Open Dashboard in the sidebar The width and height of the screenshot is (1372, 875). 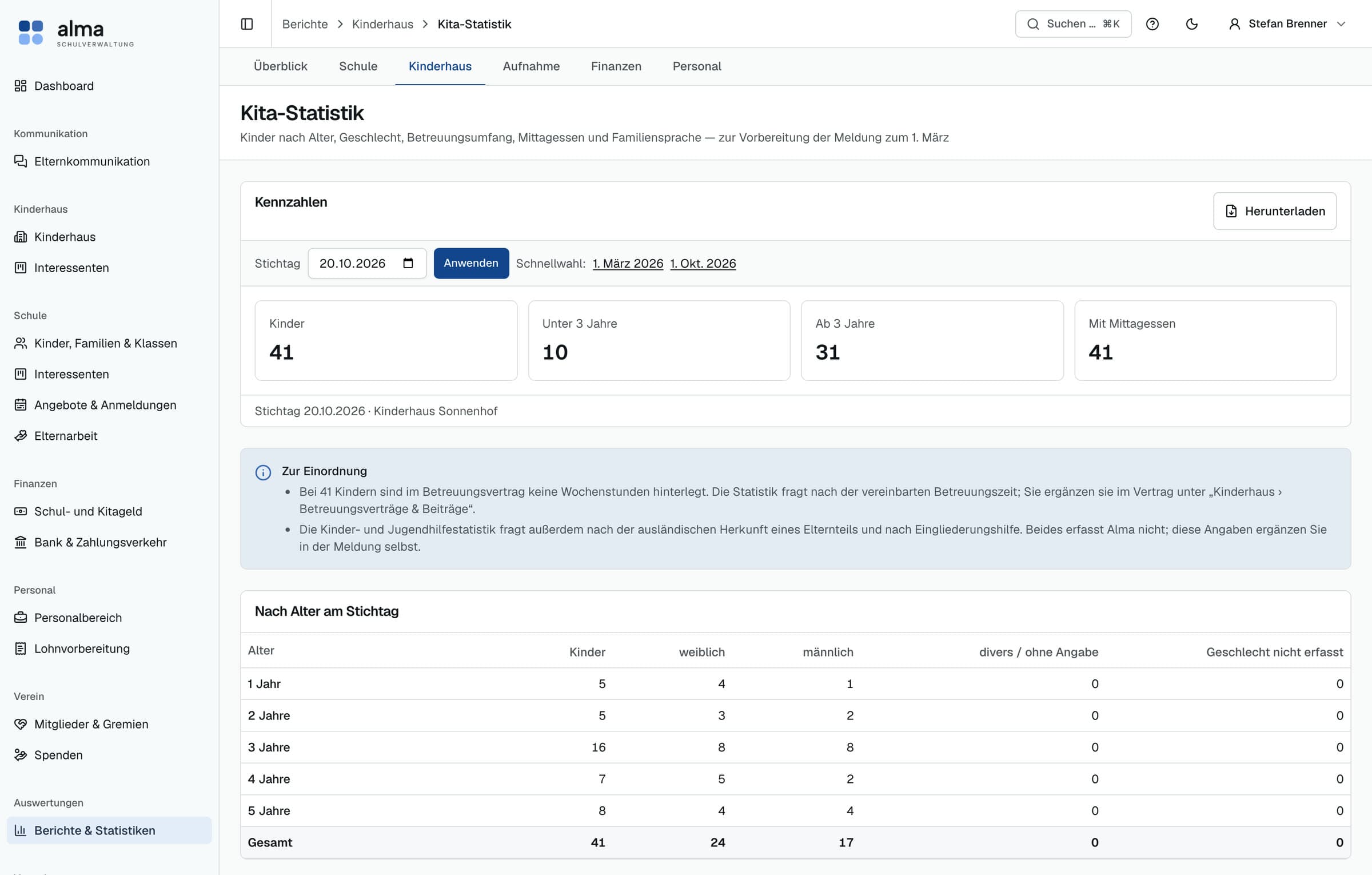[109, 86]
